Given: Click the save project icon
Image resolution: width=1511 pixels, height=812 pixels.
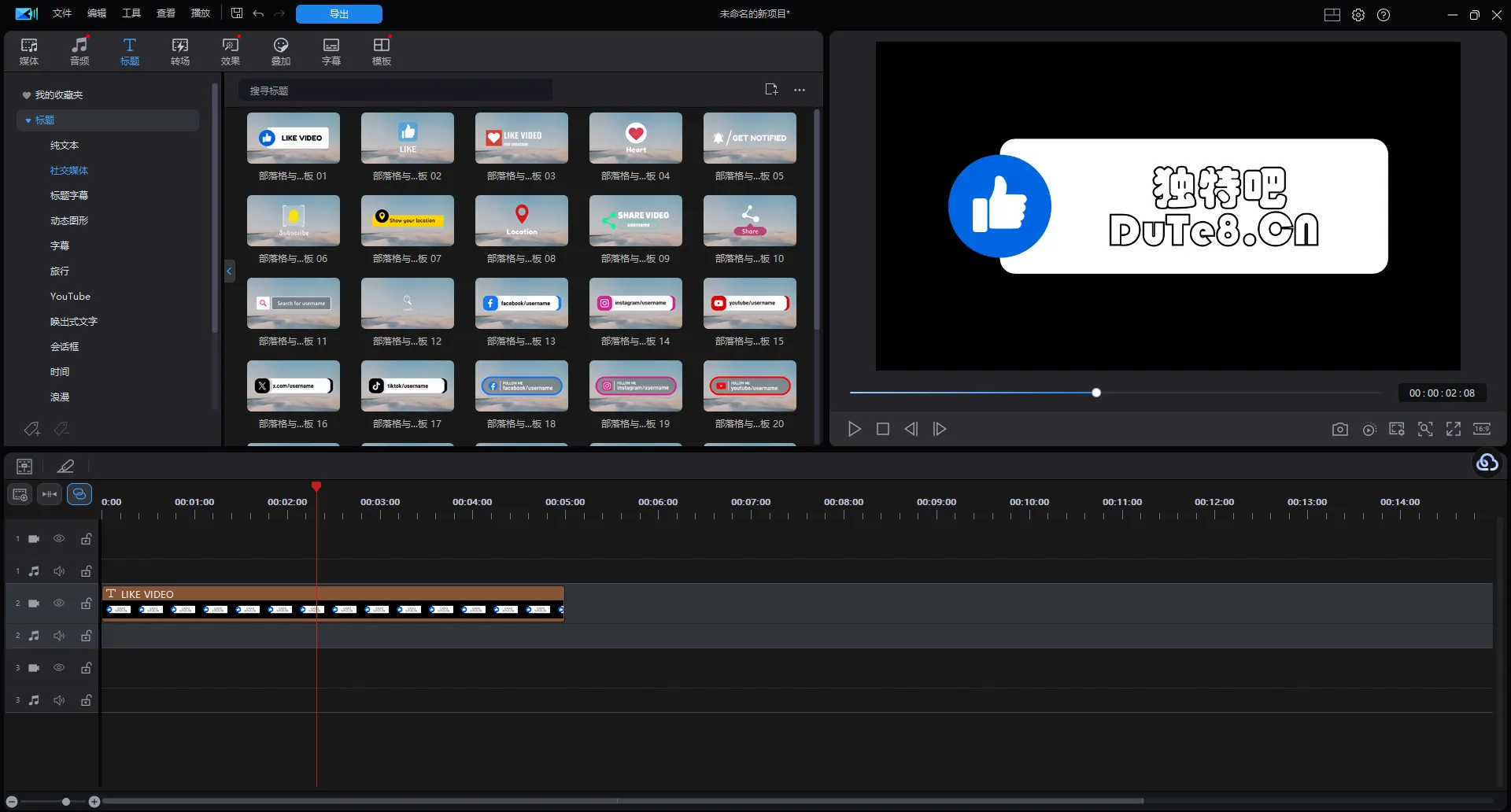Looking at the screenshot, I should coord(237,13).
